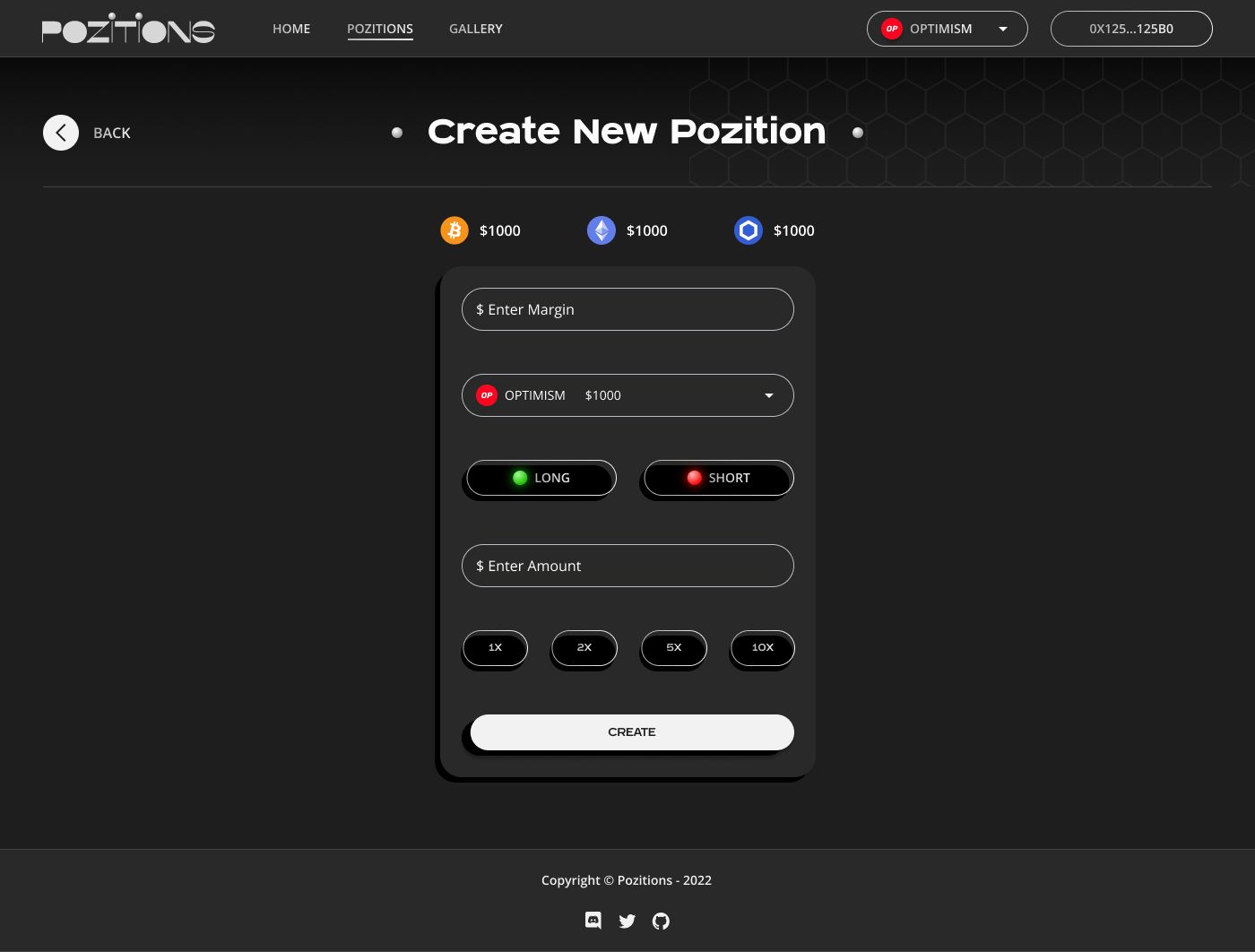Open the GALLERY nav item
Screen dimensions: 1255x952
pos(476,29)
